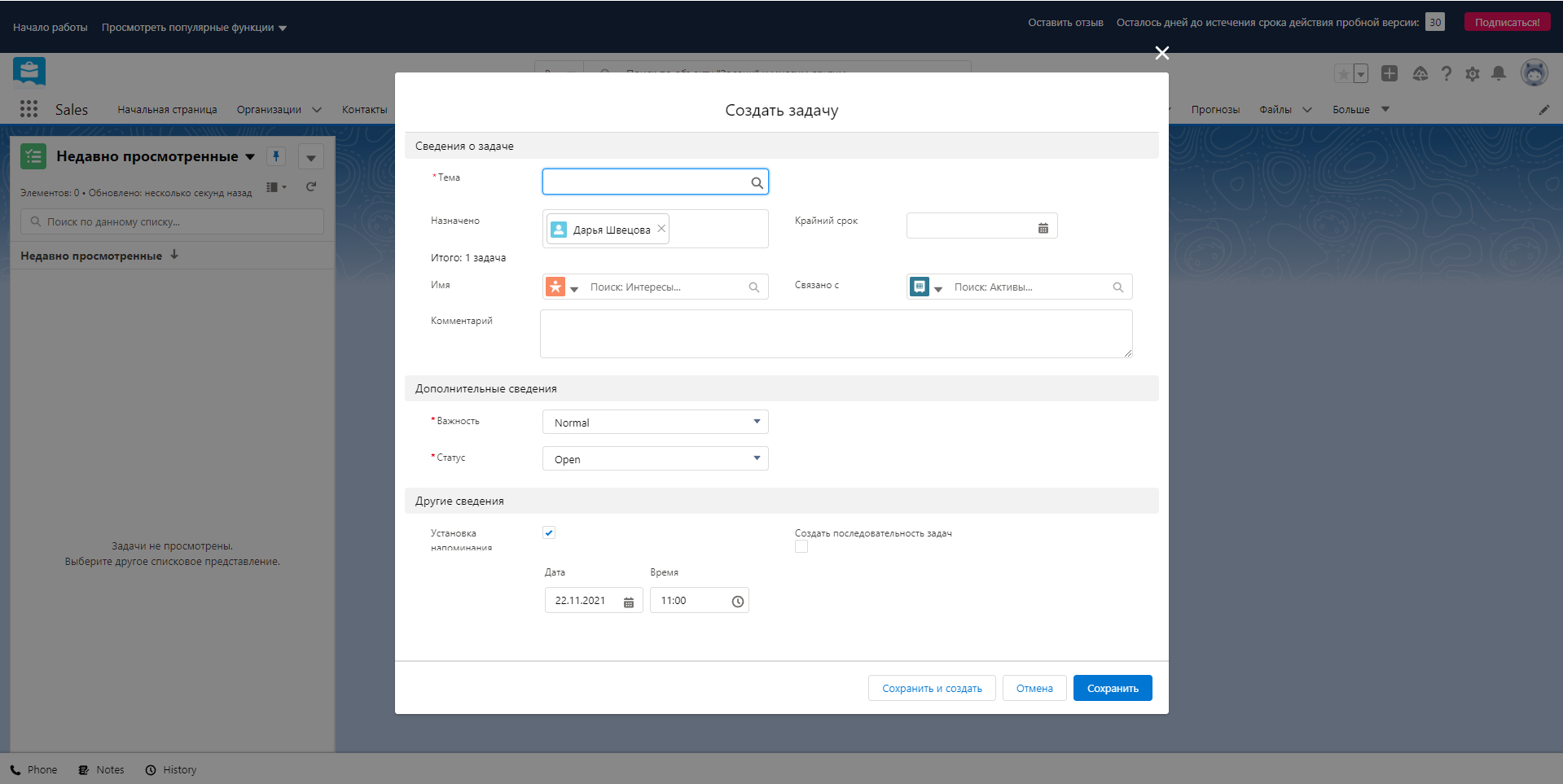Open the App Launcher grid icon
This screenshot has width=1563, height=784.
pyautogui.click(x=29, y=109)
